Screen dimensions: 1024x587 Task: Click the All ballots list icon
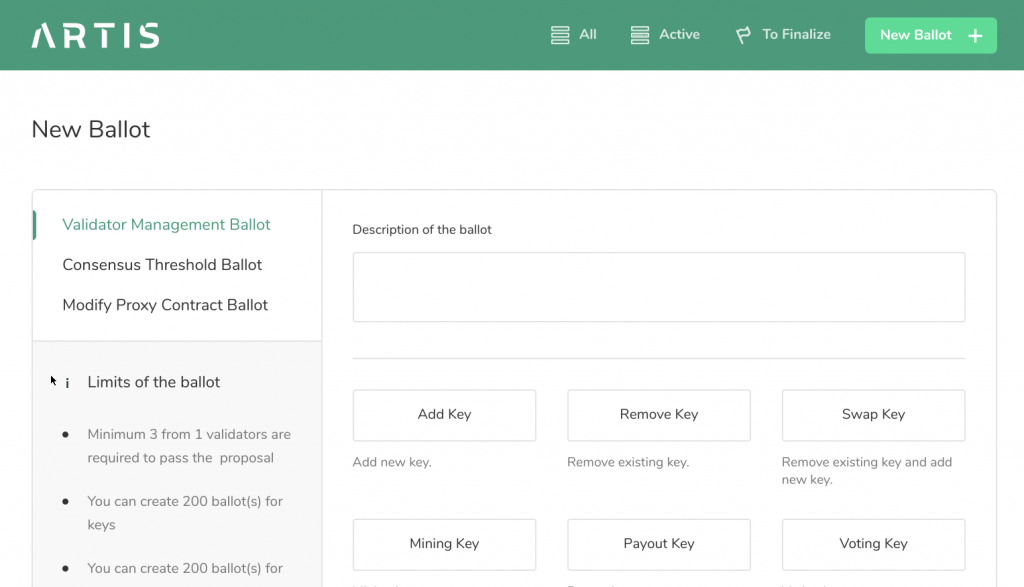coord(560,35)
